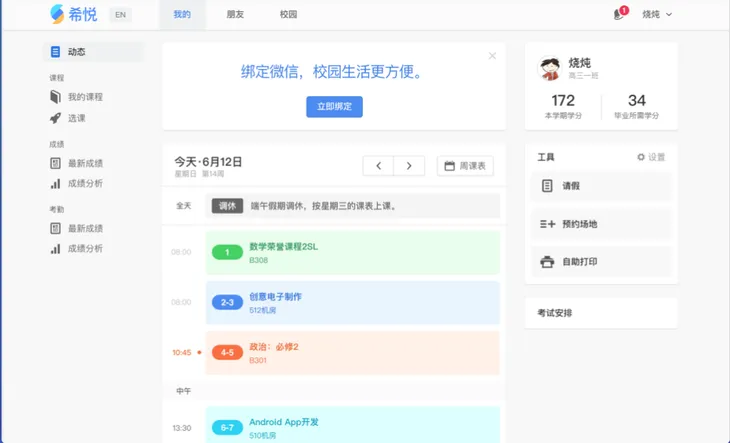This screenshot has height=443, width=730.
Task: Select the 预约场地 tool icon
Action: pos(547,224)
